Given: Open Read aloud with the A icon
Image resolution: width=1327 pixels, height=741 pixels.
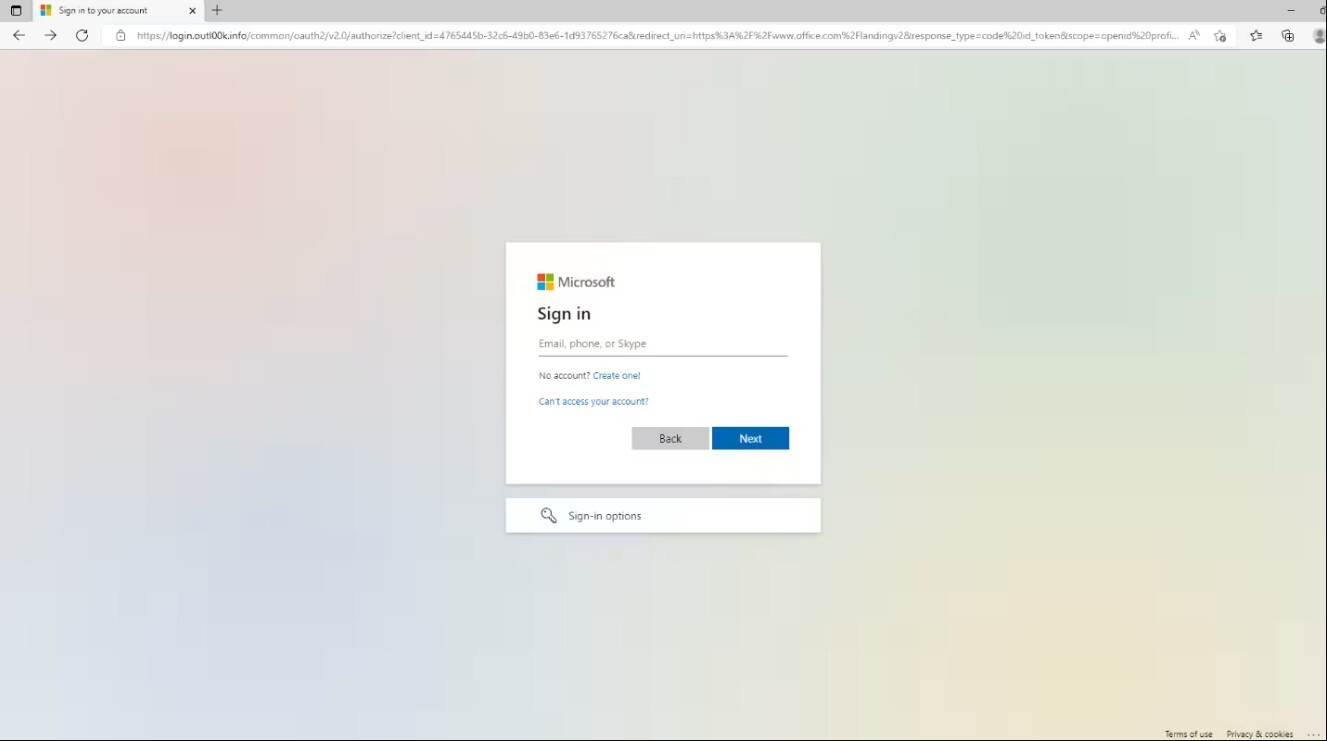Looking at the screenshot, I should click(1194, 35).
